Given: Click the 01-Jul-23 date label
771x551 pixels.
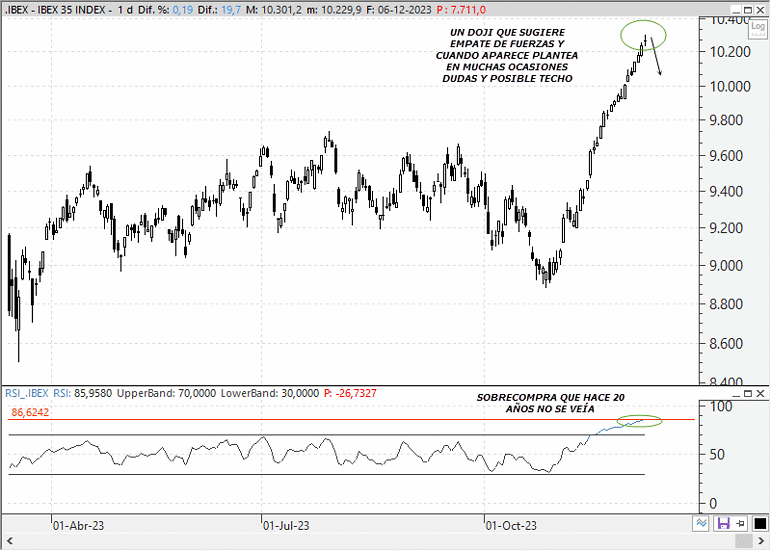Looking at the screenshot, I should click(286, 525).
